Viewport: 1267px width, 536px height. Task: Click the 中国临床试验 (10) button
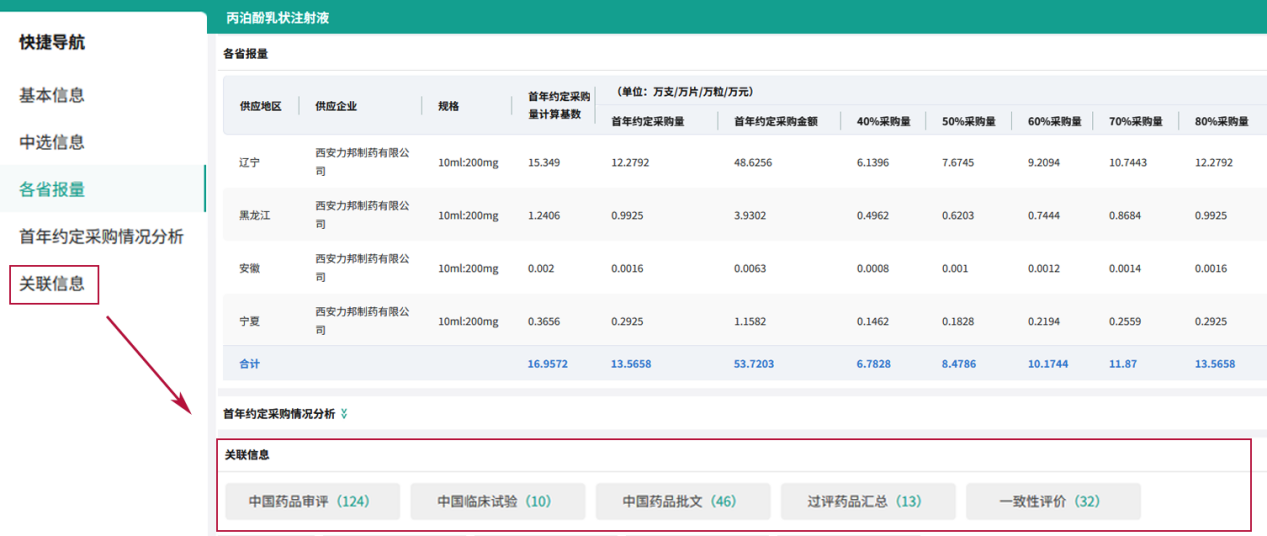[497, 501]
